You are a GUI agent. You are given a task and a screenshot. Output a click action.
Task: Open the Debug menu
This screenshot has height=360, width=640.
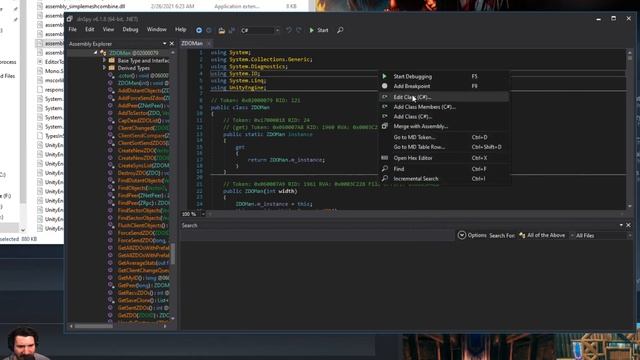pyautogui.click(x=130, y=29)
